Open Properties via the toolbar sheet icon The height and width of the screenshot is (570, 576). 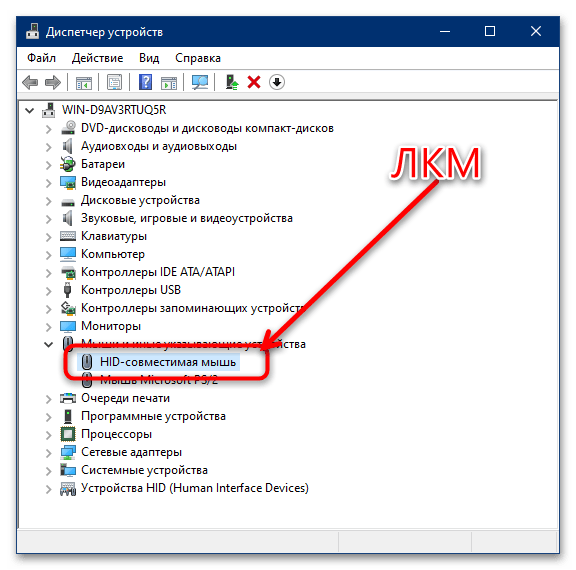click(114, 82)
